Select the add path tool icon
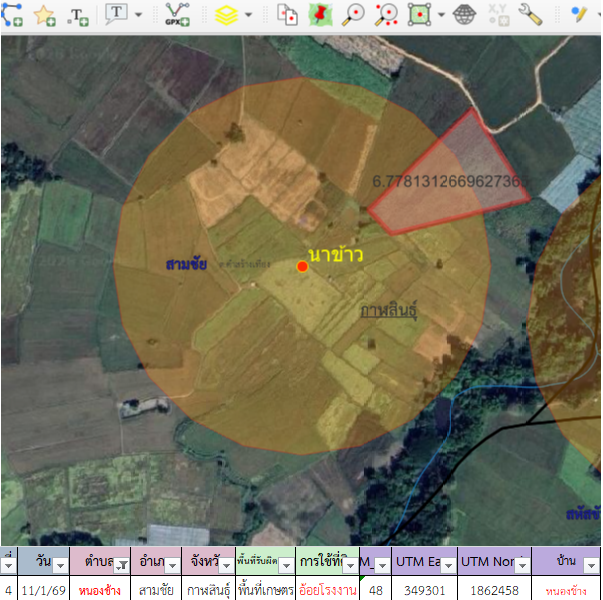The image size is (603, 600). pos(13,15)
